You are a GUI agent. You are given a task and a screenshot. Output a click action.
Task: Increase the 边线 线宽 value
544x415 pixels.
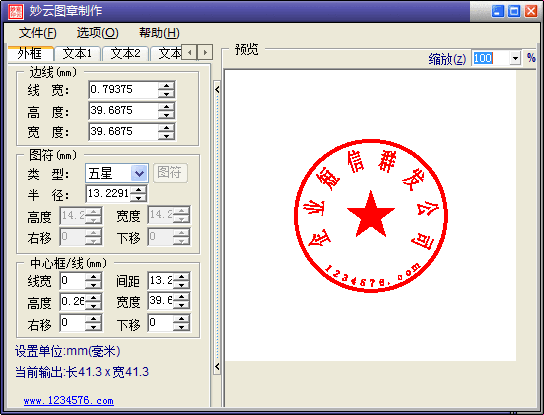pyautogui.click(x=167, y=86)
